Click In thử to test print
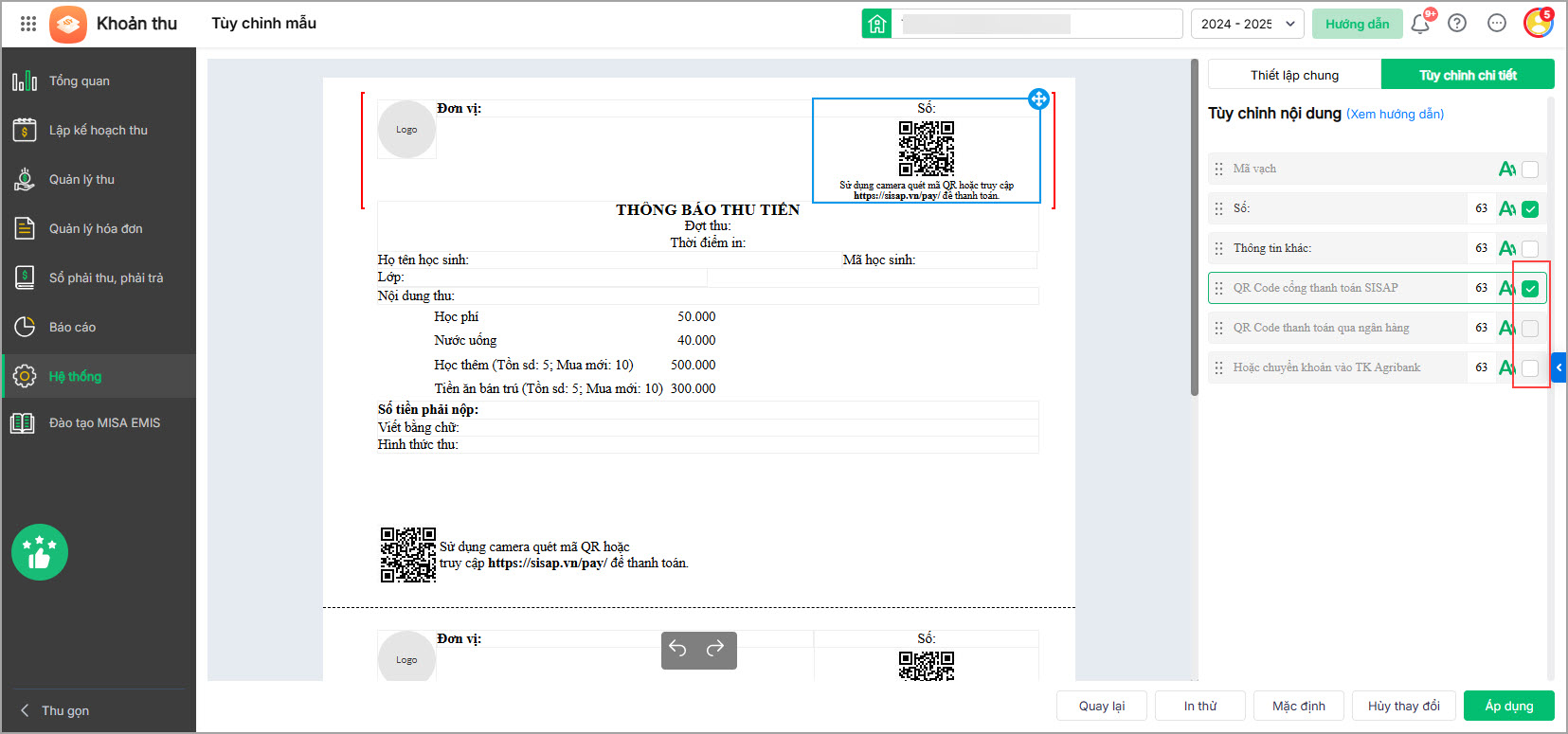 tap(1200, 706)
